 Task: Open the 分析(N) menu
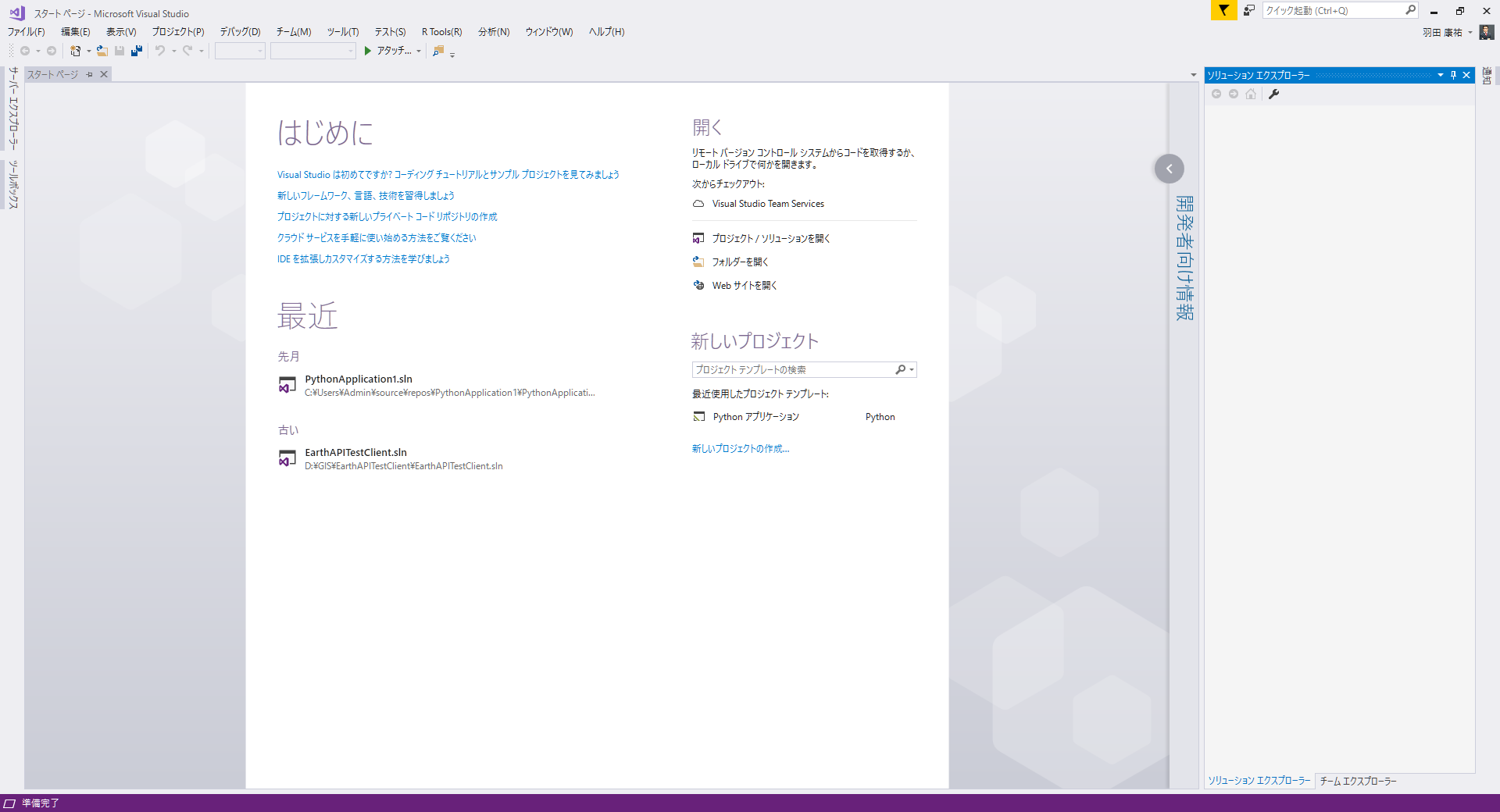(494, 32)
